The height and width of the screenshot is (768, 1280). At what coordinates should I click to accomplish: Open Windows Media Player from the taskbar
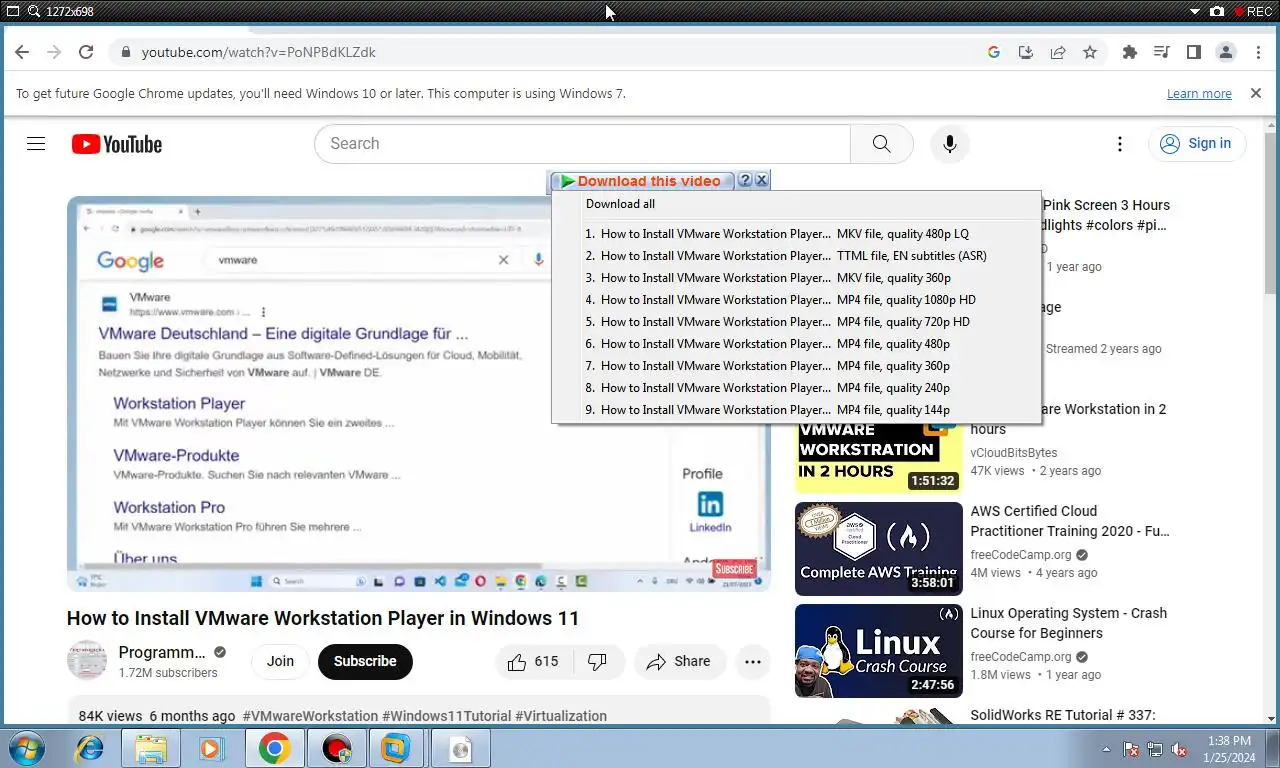pyautogui.click(x=211, y=748)
